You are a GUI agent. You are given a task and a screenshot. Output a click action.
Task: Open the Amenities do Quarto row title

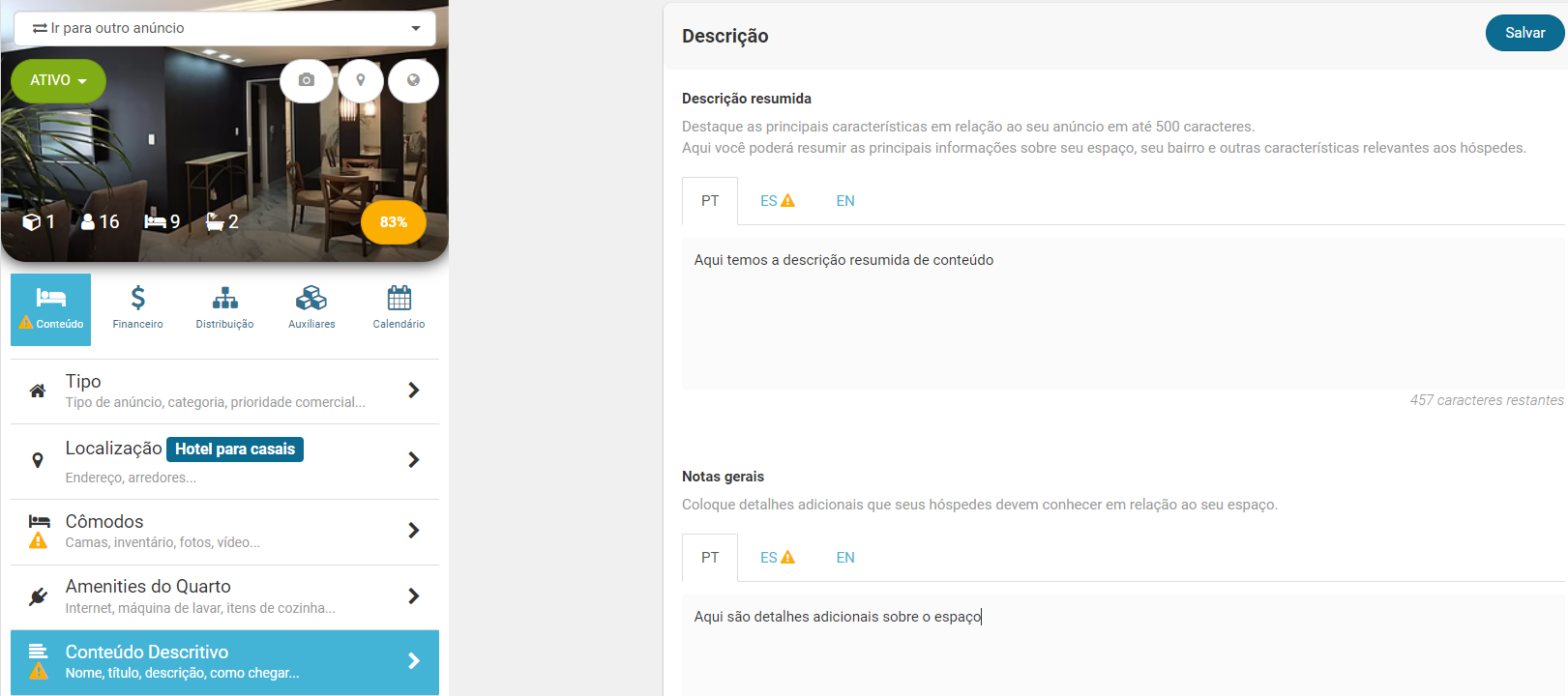click(x=148, y=587)
